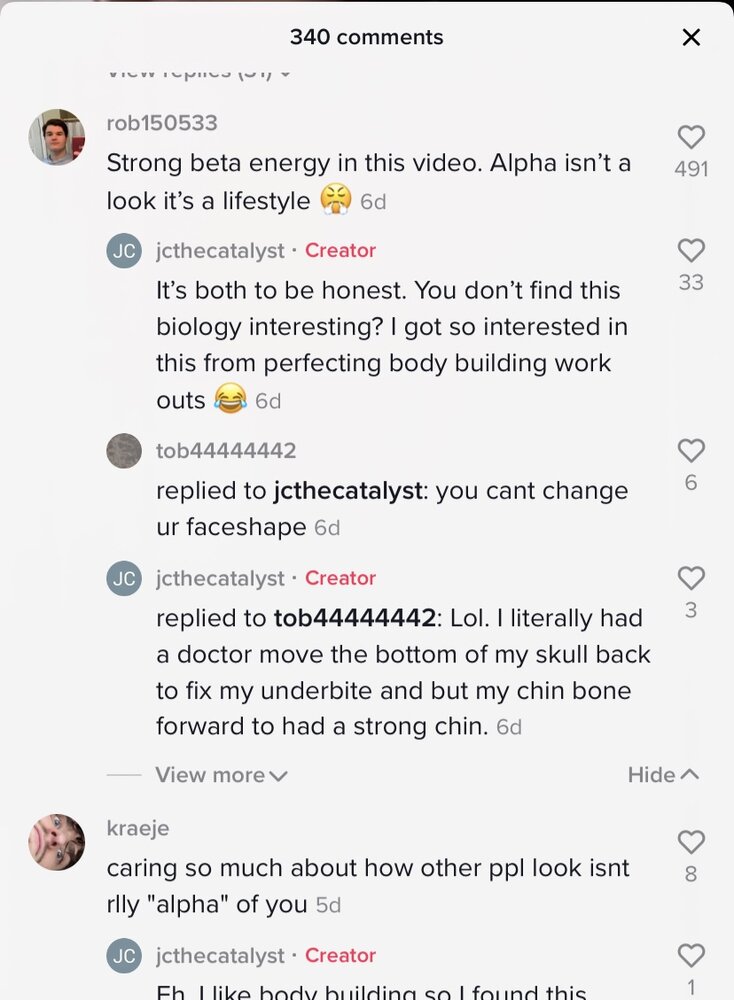Tap JC avatar on underbite reply

coord(124,578)
